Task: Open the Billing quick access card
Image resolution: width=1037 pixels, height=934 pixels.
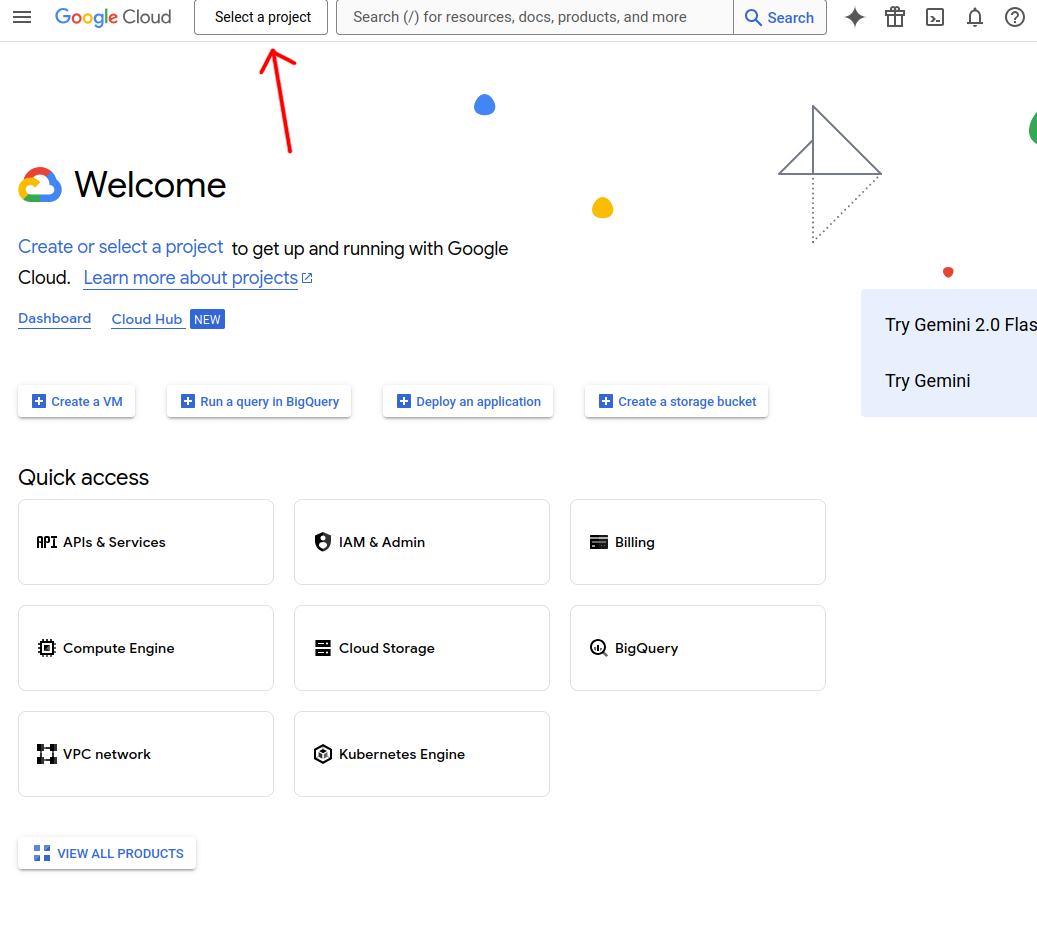Action: click(x=698, y=542)
